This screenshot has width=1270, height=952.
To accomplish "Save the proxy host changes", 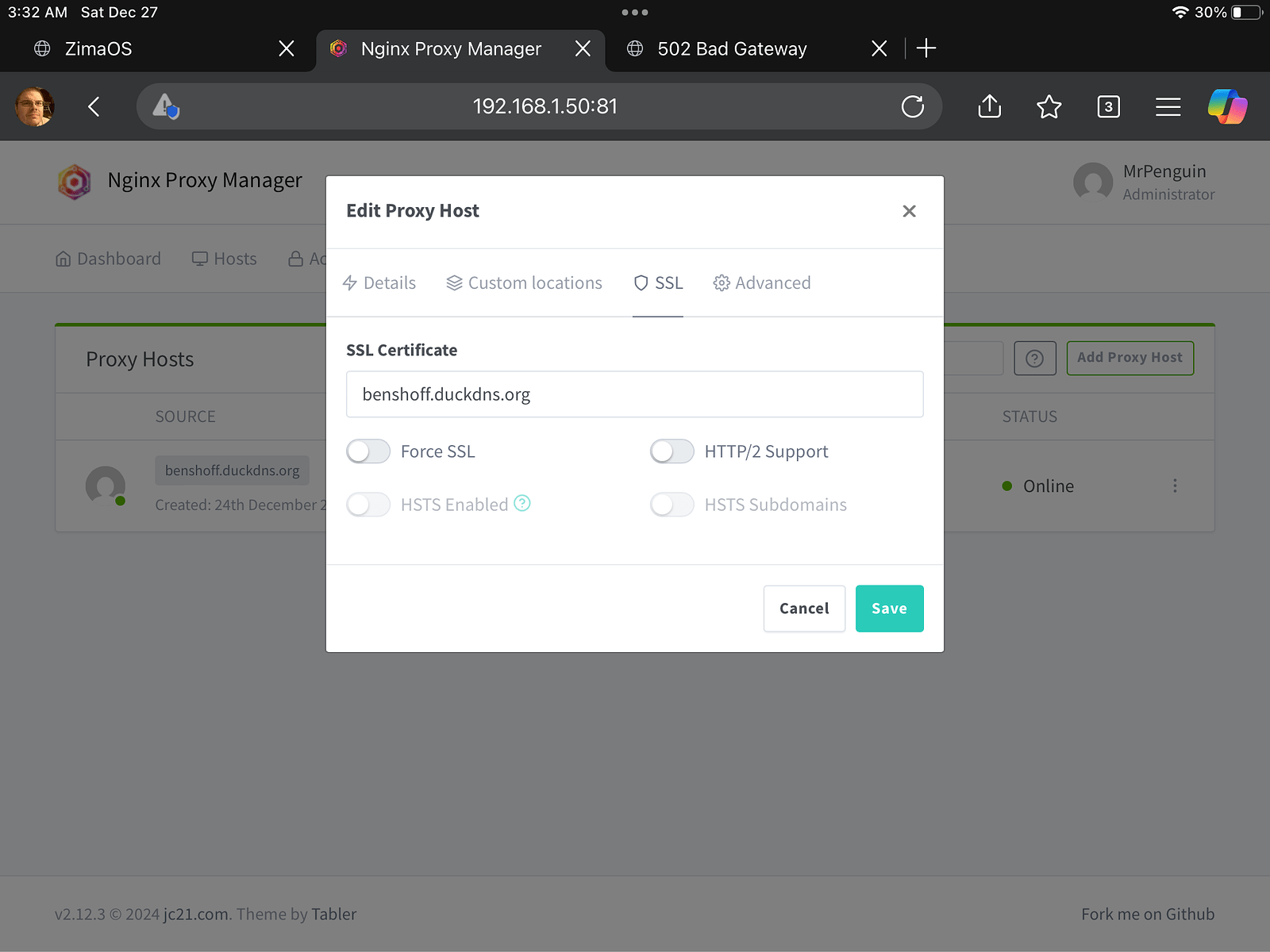I will point(889,608).
